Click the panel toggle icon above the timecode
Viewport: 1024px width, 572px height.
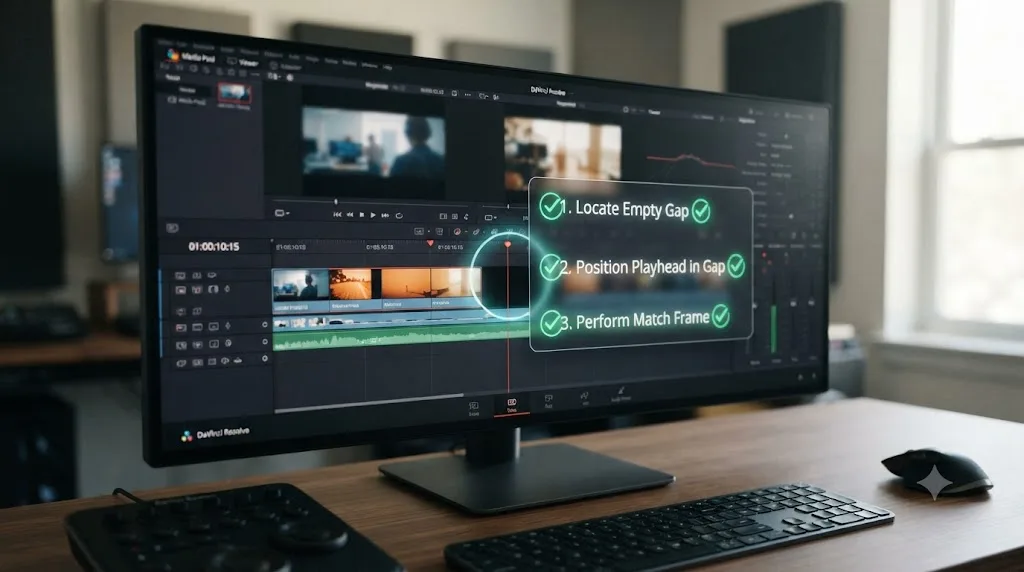[172, 228]
